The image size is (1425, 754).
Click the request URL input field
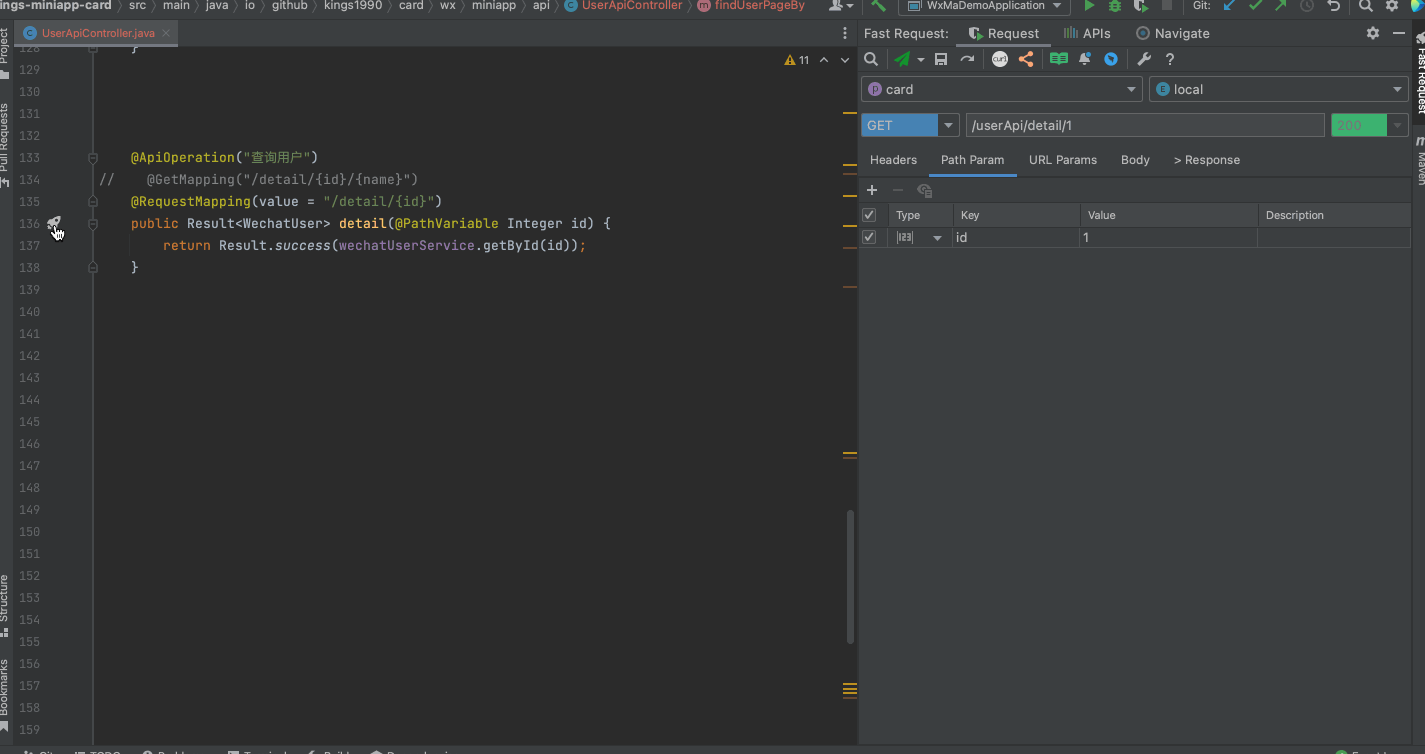(x=1145, y=125)
